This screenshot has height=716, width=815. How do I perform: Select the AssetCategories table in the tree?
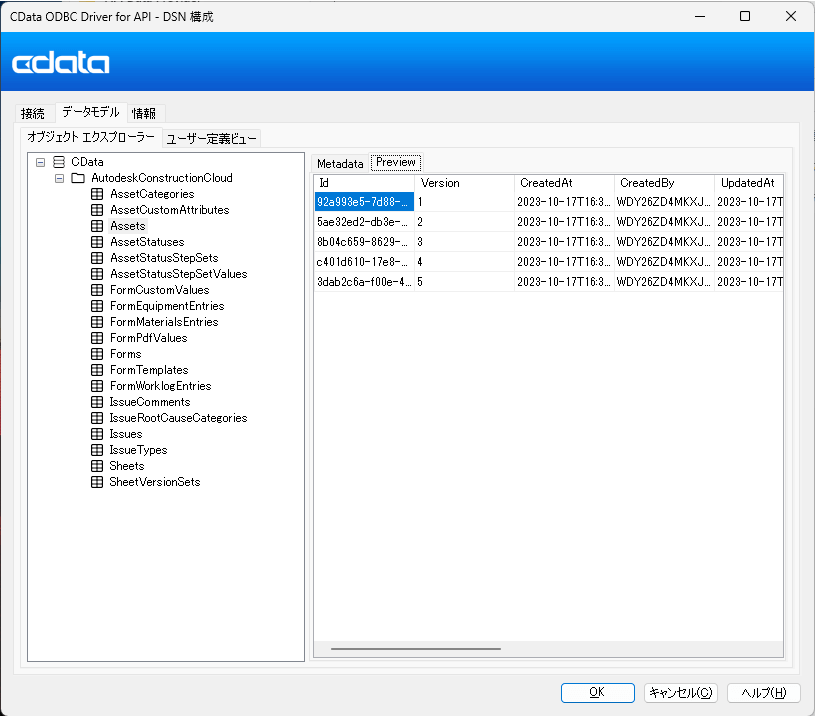152,194
